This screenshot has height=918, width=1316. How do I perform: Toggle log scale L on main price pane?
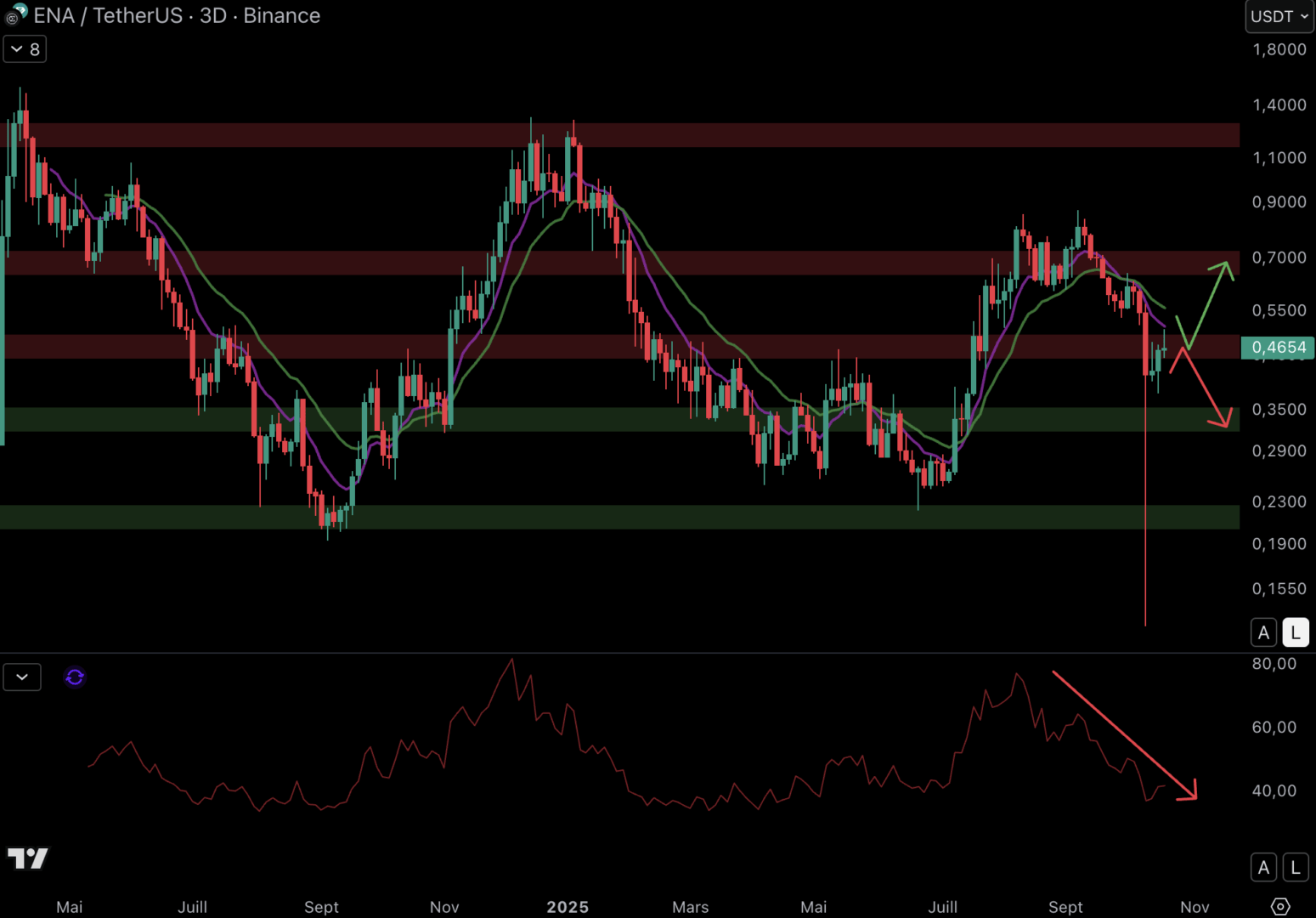pos(1295,632)
